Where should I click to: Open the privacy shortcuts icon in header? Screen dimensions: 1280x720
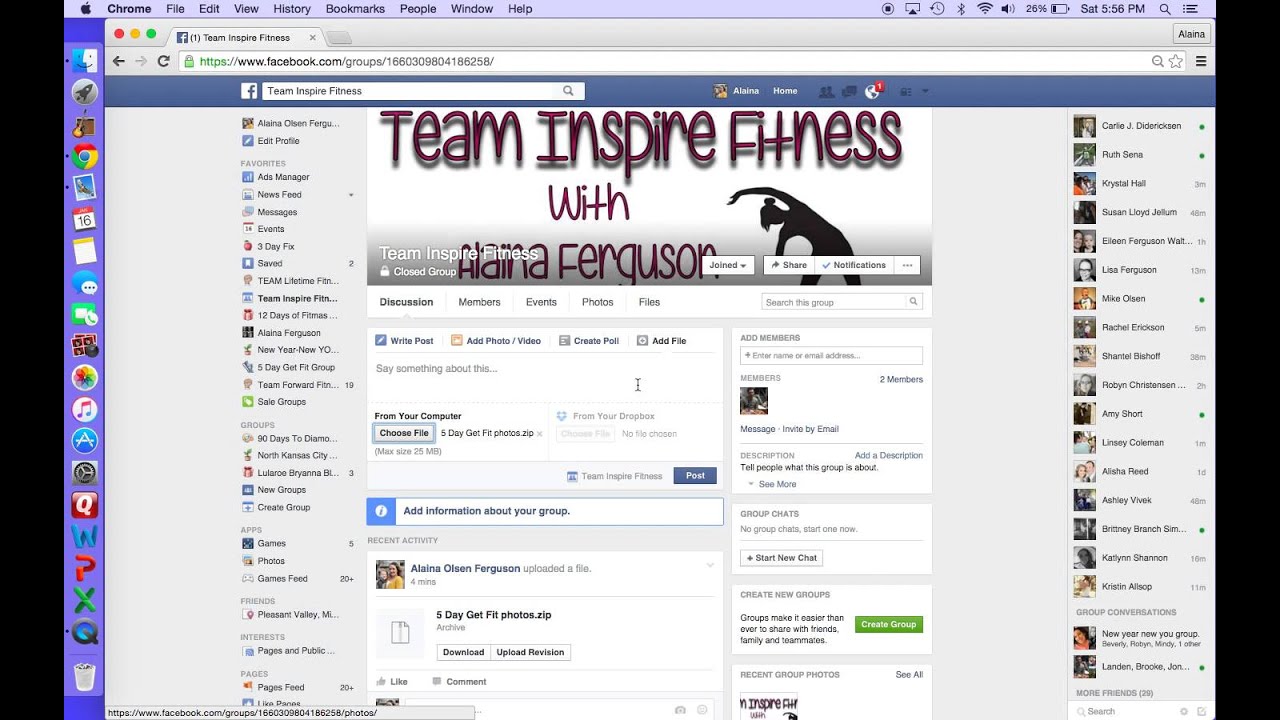point(906,91)
